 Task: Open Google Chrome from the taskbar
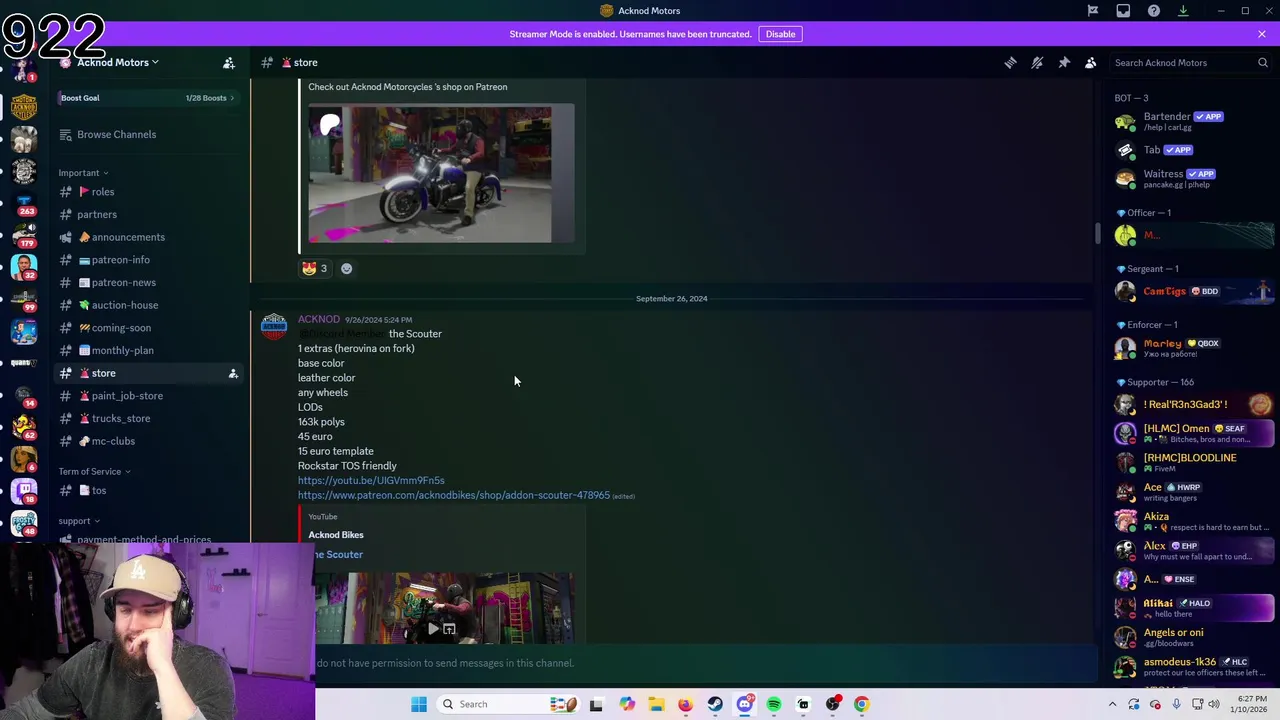click(x=862, y=704)
